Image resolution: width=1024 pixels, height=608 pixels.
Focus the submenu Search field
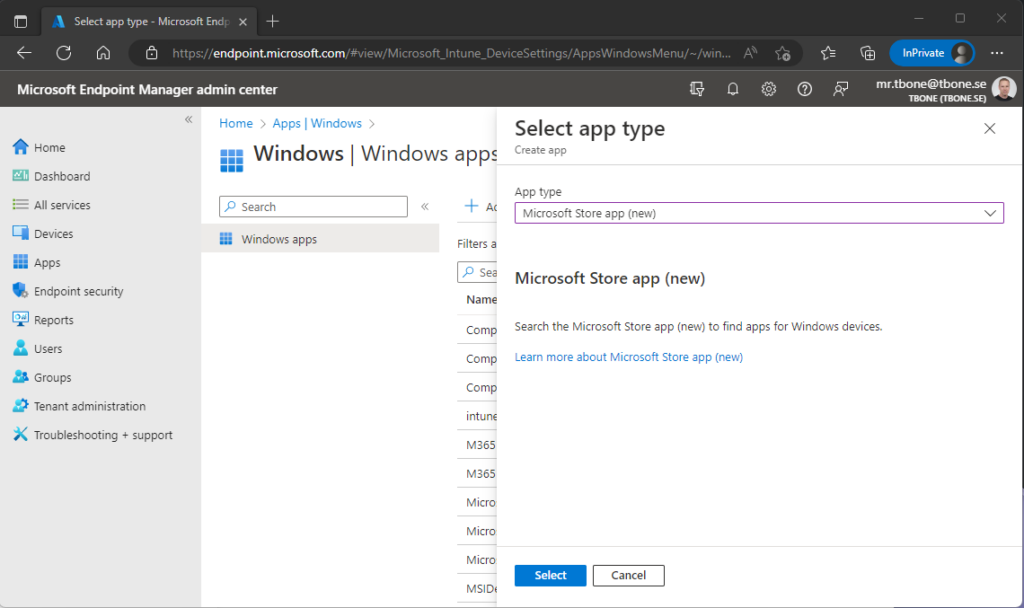coord(313,206)
